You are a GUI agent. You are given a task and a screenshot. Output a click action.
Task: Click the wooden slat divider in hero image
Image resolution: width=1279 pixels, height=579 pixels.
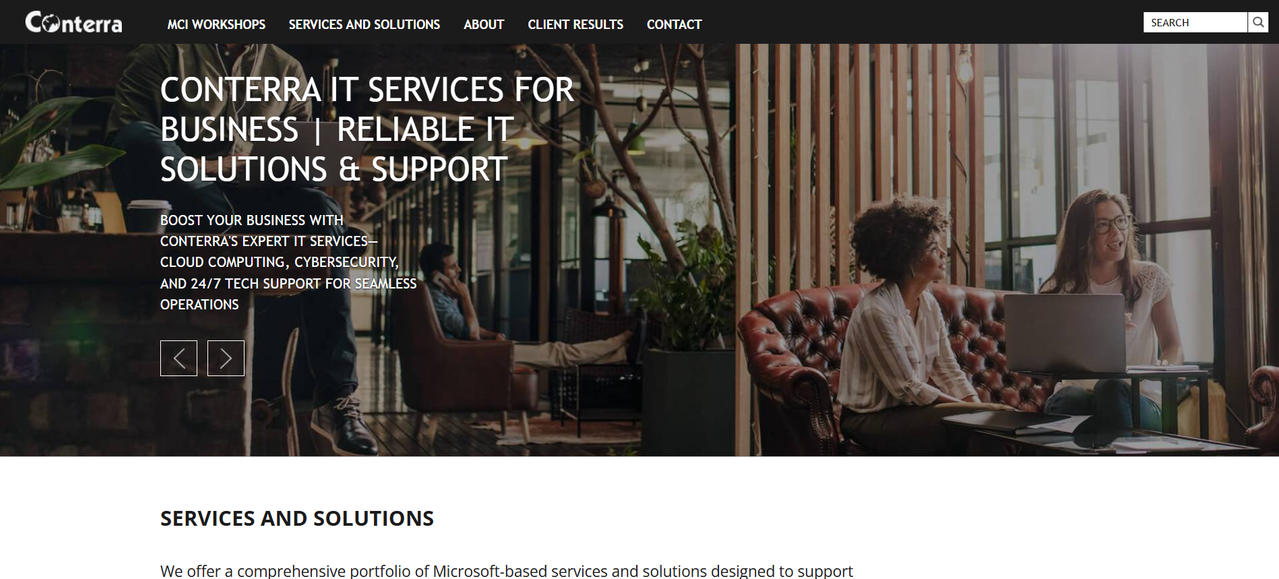coord(860,170)
